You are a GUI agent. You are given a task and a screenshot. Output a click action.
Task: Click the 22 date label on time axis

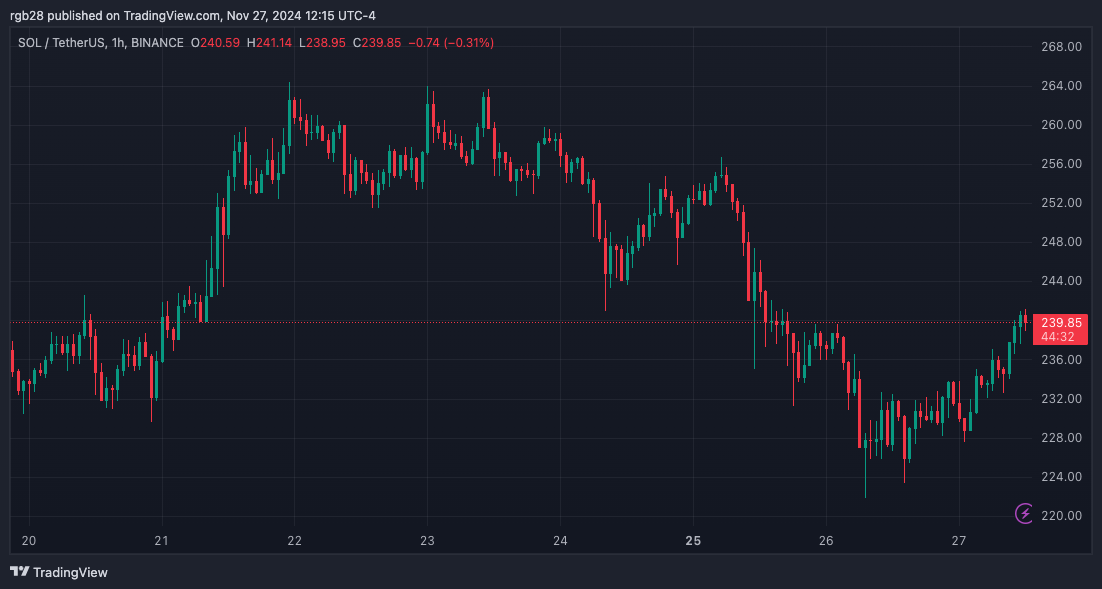point(294,541)
